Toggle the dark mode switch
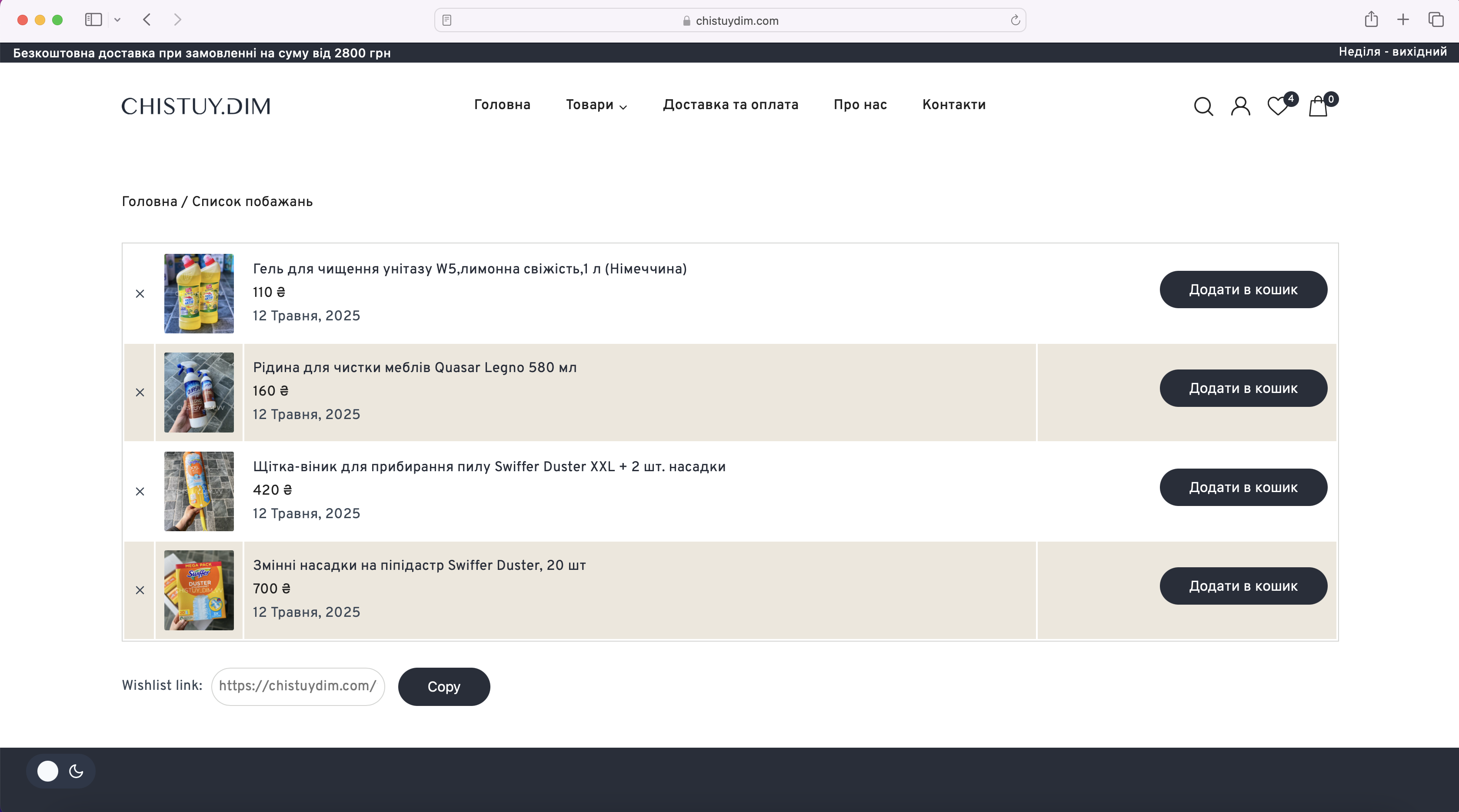1459x812 pixels. (x=60, y=771)
